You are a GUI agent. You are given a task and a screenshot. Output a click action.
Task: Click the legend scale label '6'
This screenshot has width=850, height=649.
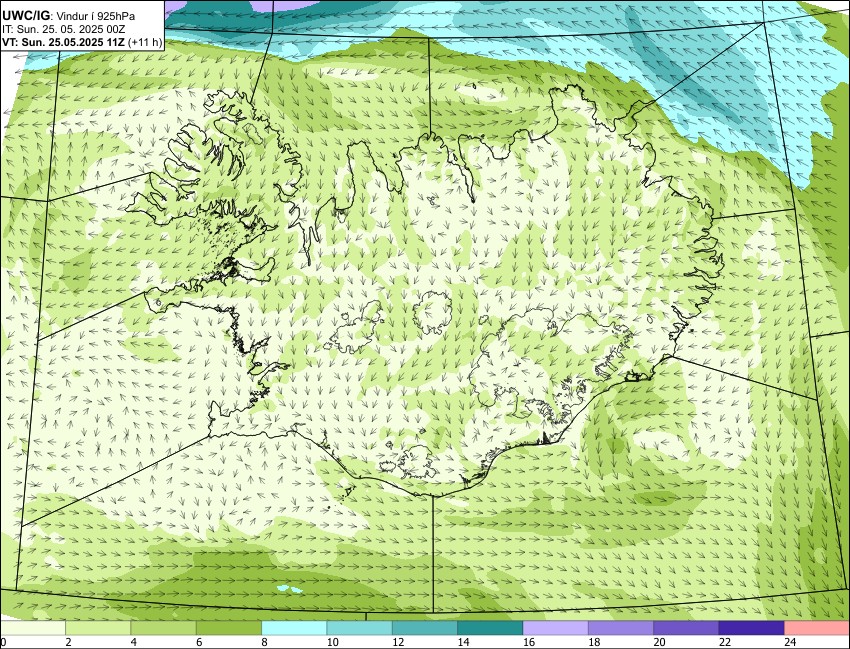[199, 642]
